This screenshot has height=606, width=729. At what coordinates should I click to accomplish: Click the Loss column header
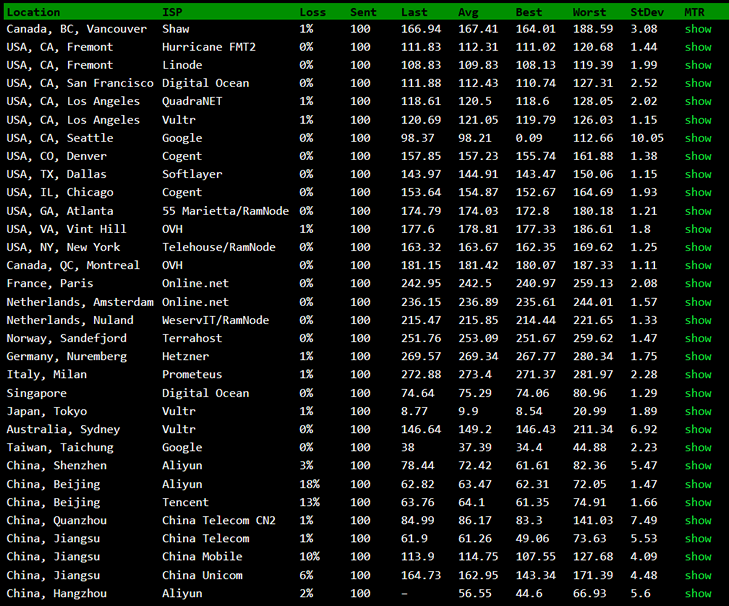click(312, 13)
